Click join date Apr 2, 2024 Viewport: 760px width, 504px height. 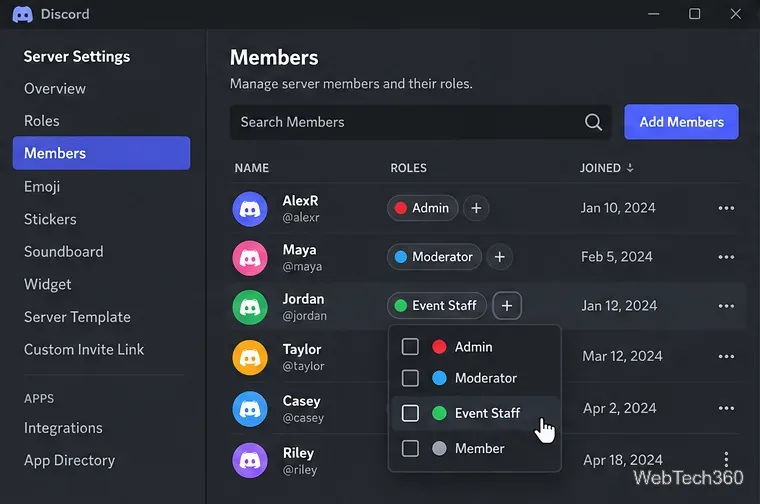619,408
